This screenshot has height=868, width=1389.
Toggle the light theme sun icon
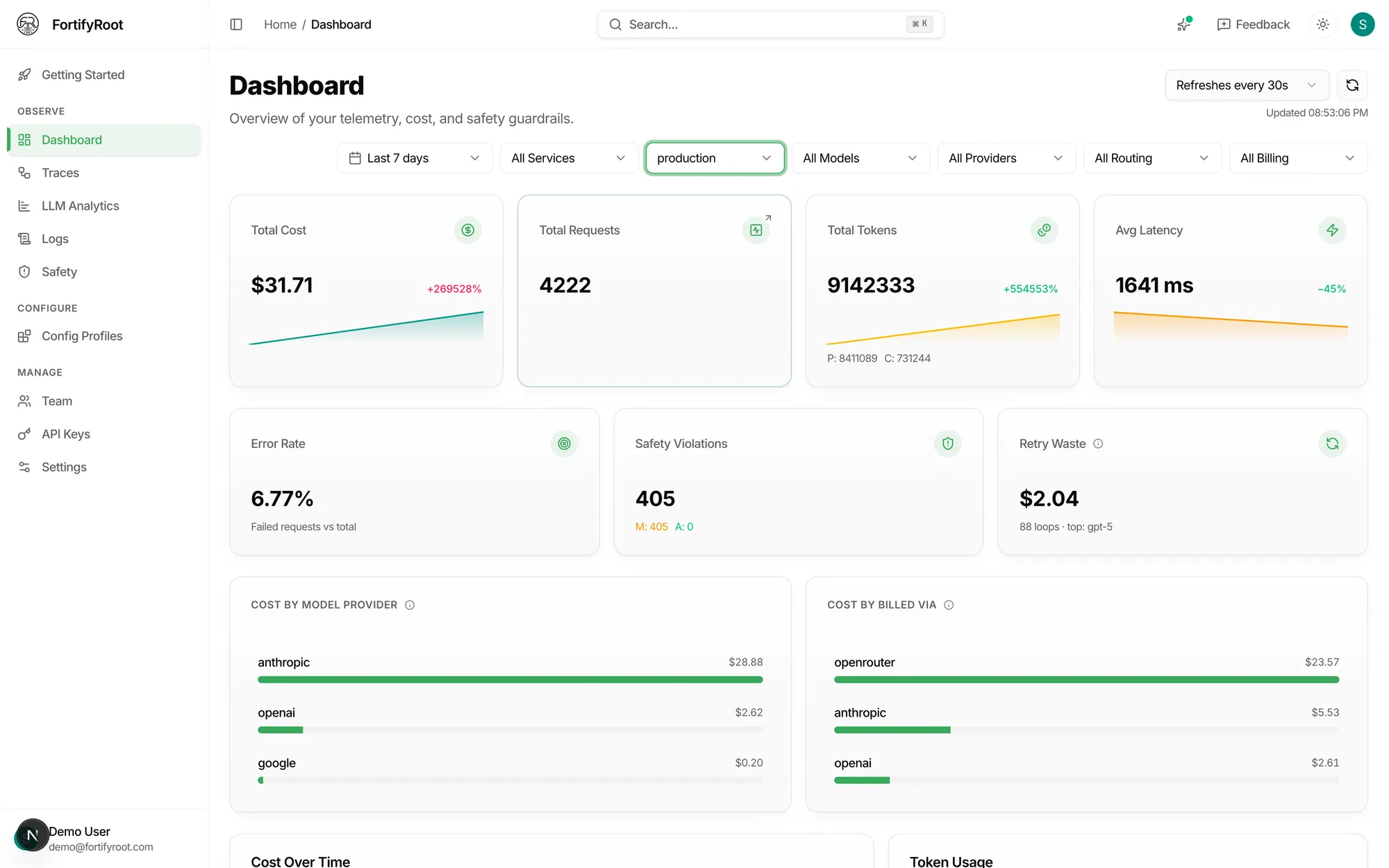(1322, 24)
